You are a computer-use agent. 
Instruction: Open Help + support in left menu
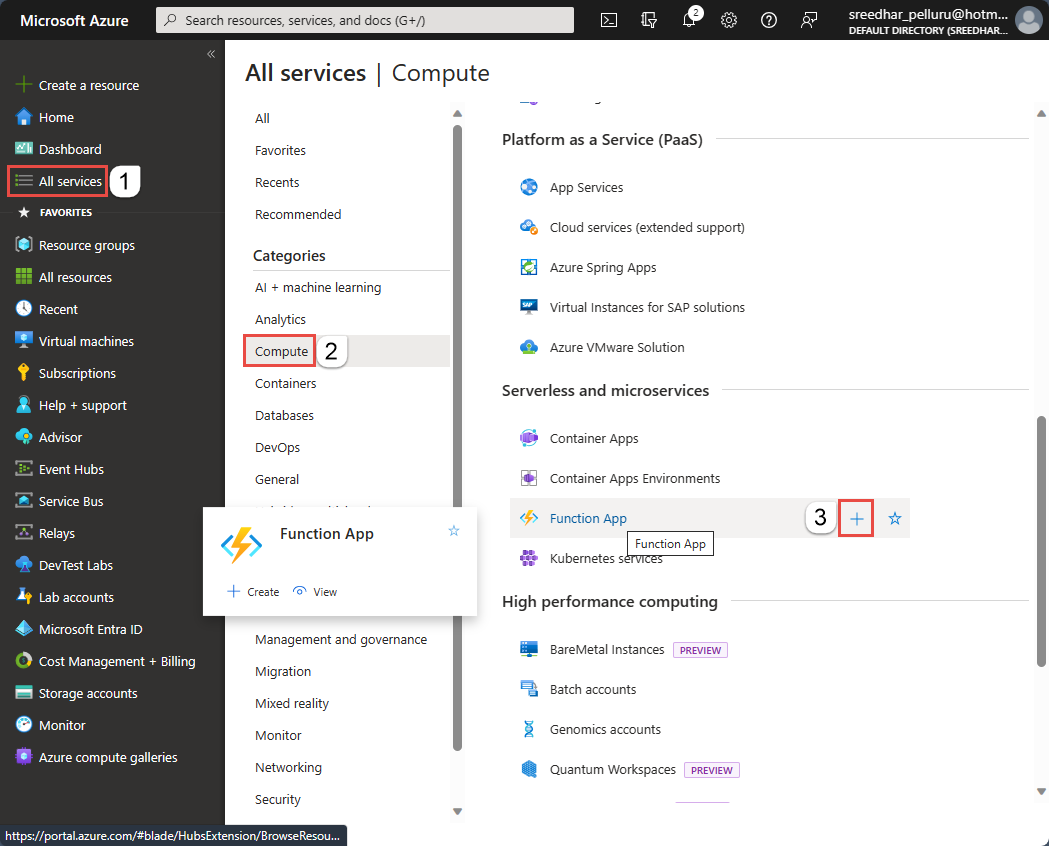(82, 405)
